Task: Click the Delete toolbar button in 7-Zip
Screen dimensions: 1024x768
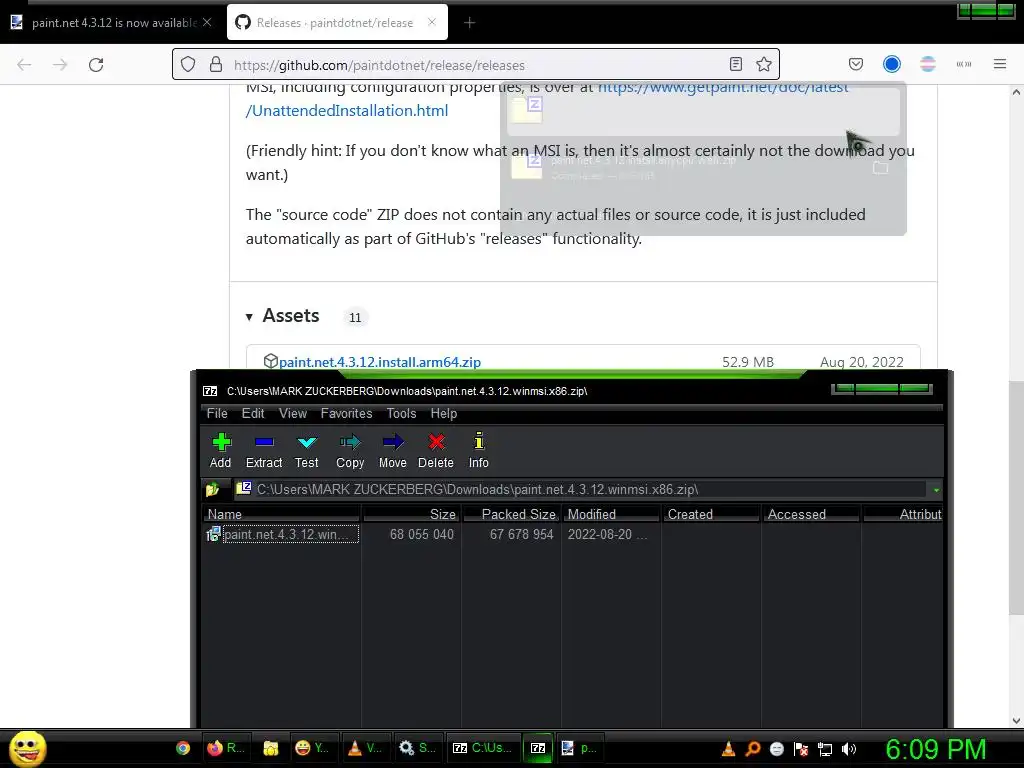Action: pyautogui.click(x=436, y=451)
